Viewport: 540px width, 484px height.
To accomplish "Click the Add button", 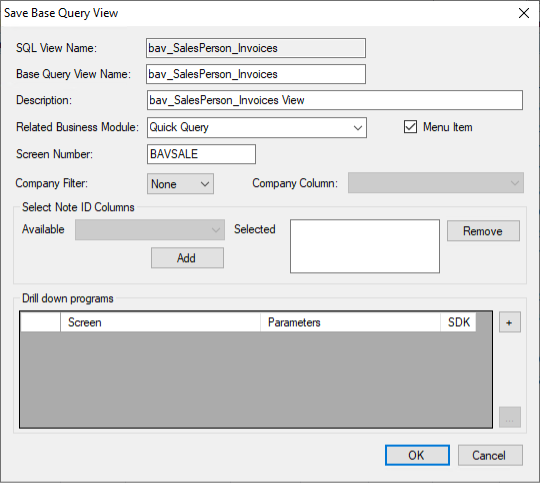I will pyautogui.click(x=187, y=258).
